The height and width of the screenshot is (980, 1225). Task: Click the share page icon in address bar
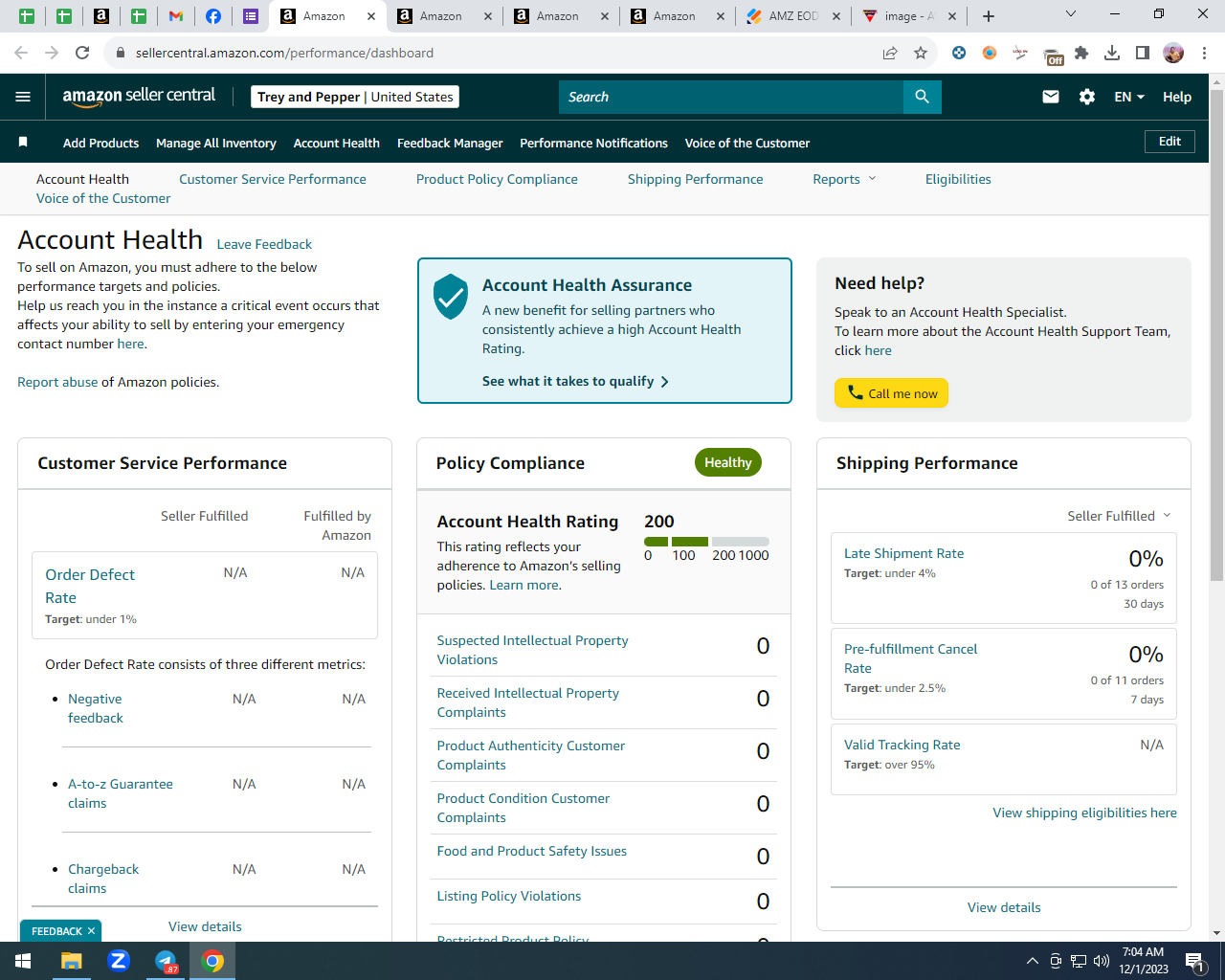pyautogui.click(x=890, y=53)
